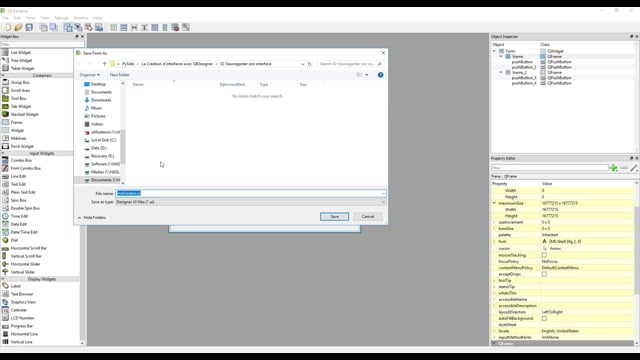Toggle the mouseTracking checkbox
Image resolution: width=640 pixels, height=360 pixels.
[544, 255]
